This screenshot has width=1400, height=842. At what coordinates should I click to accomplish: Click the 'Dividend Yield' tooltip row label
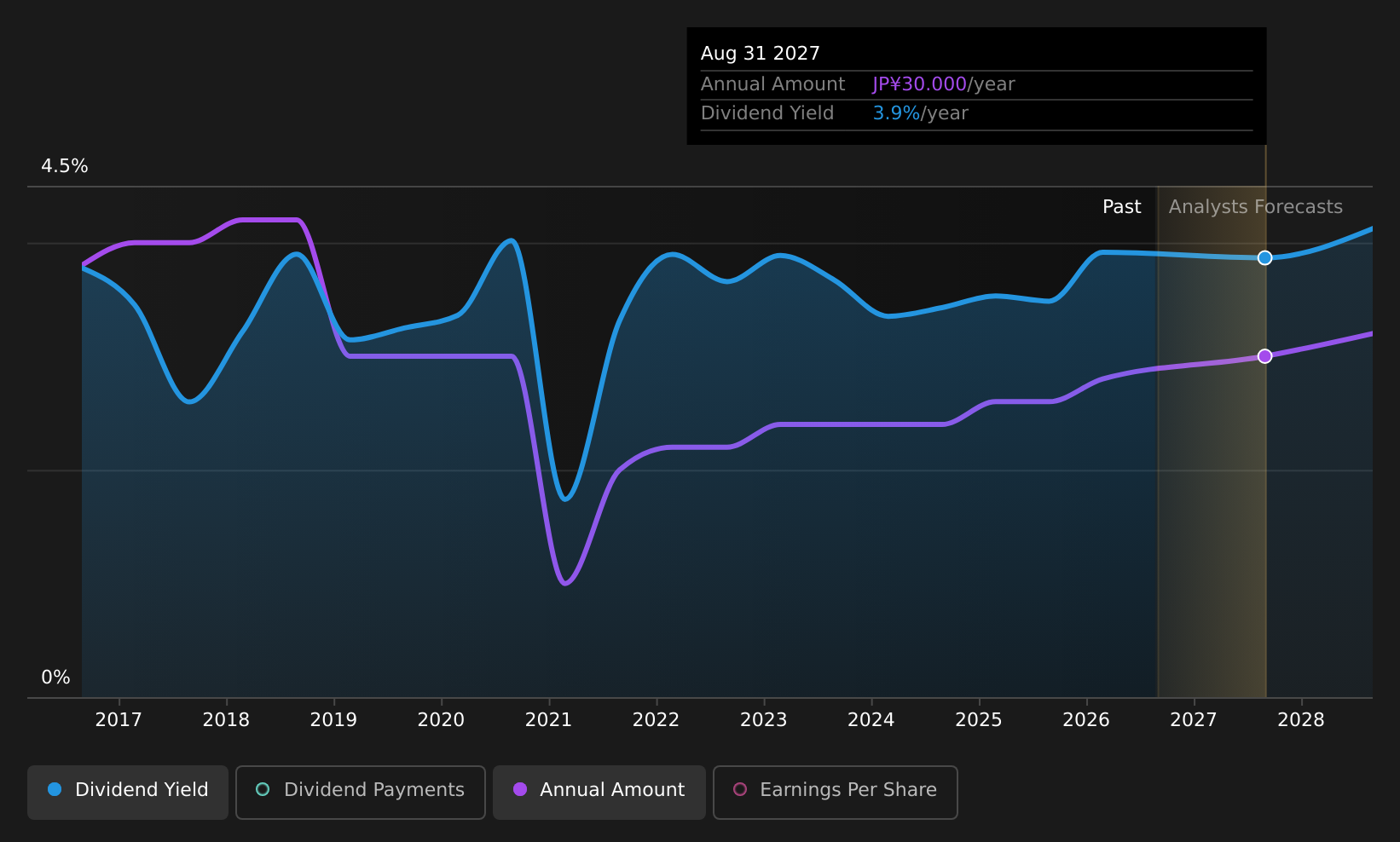767,113
